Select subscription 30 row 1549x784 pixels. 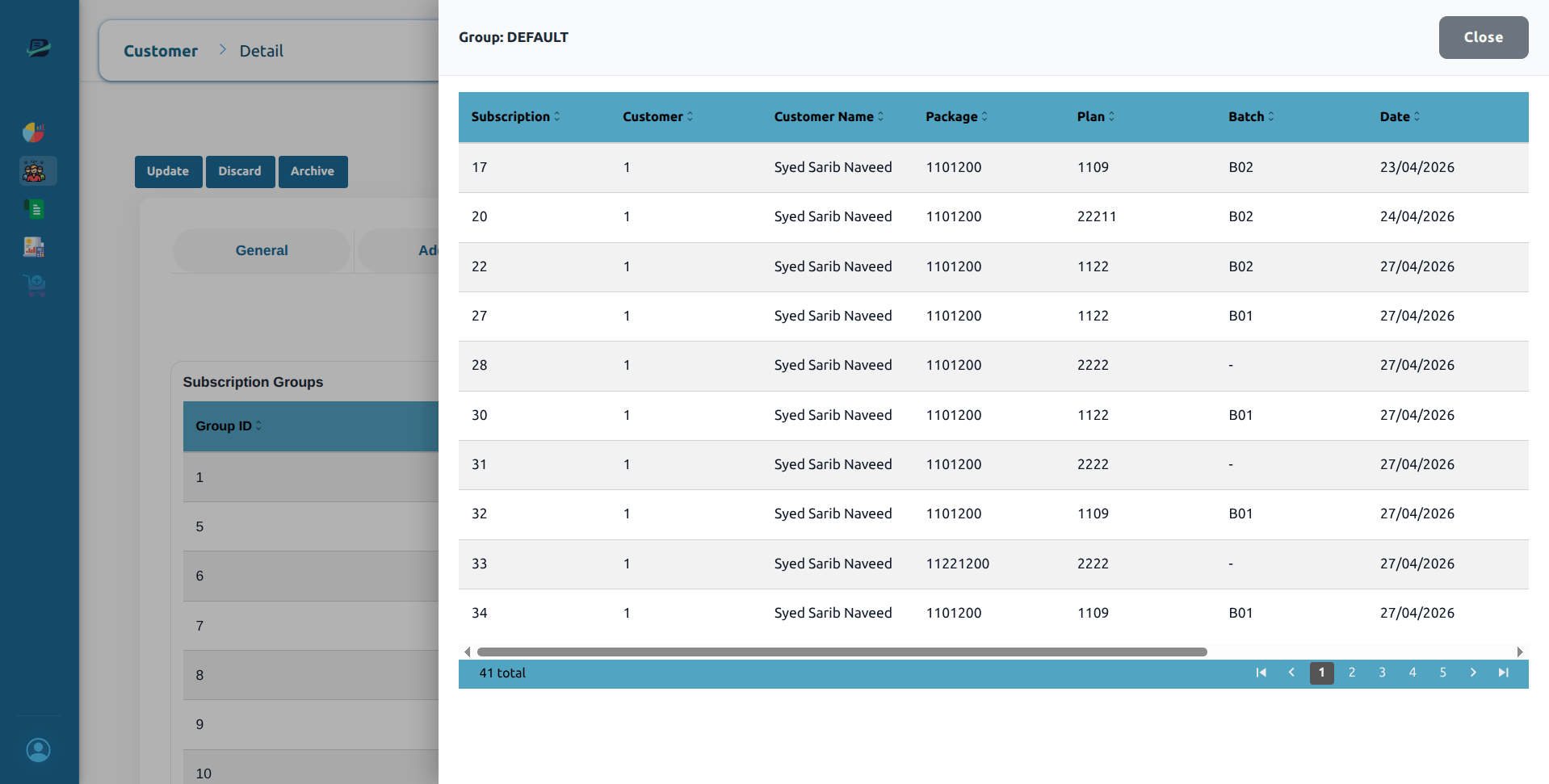pos(993,416)
